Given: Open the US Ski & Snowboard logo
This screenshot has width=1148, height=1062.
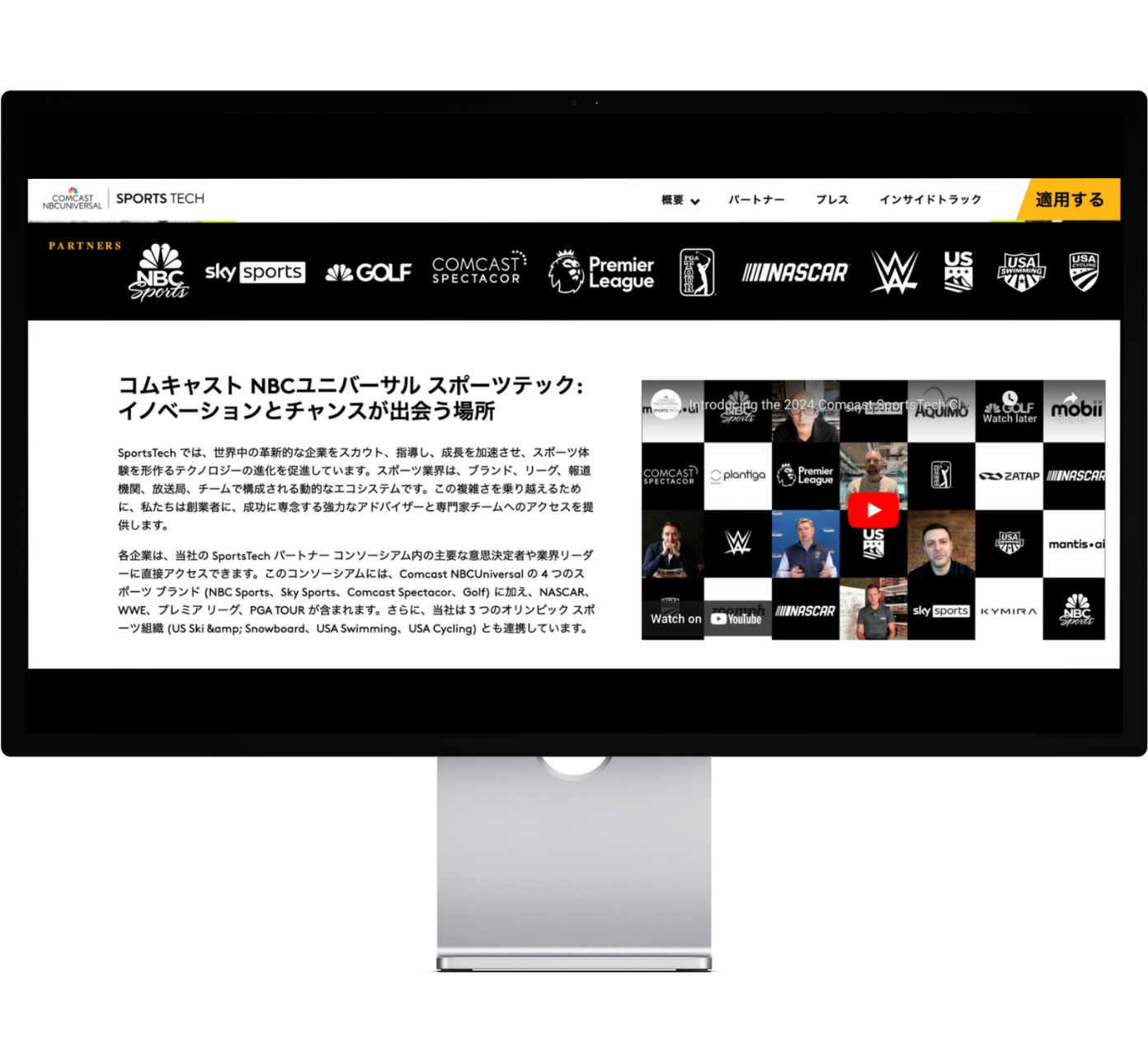Looking at the screenshot, I should pos(958,271).
